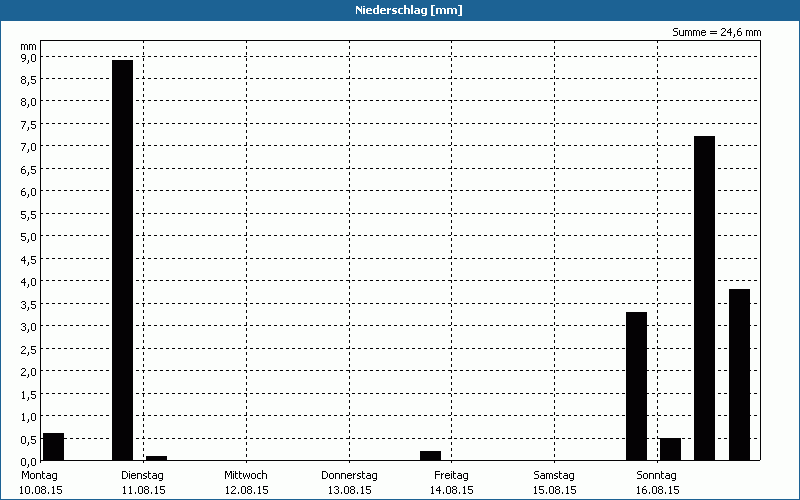Click the 0,0 y-axis value

click(29, 461)
